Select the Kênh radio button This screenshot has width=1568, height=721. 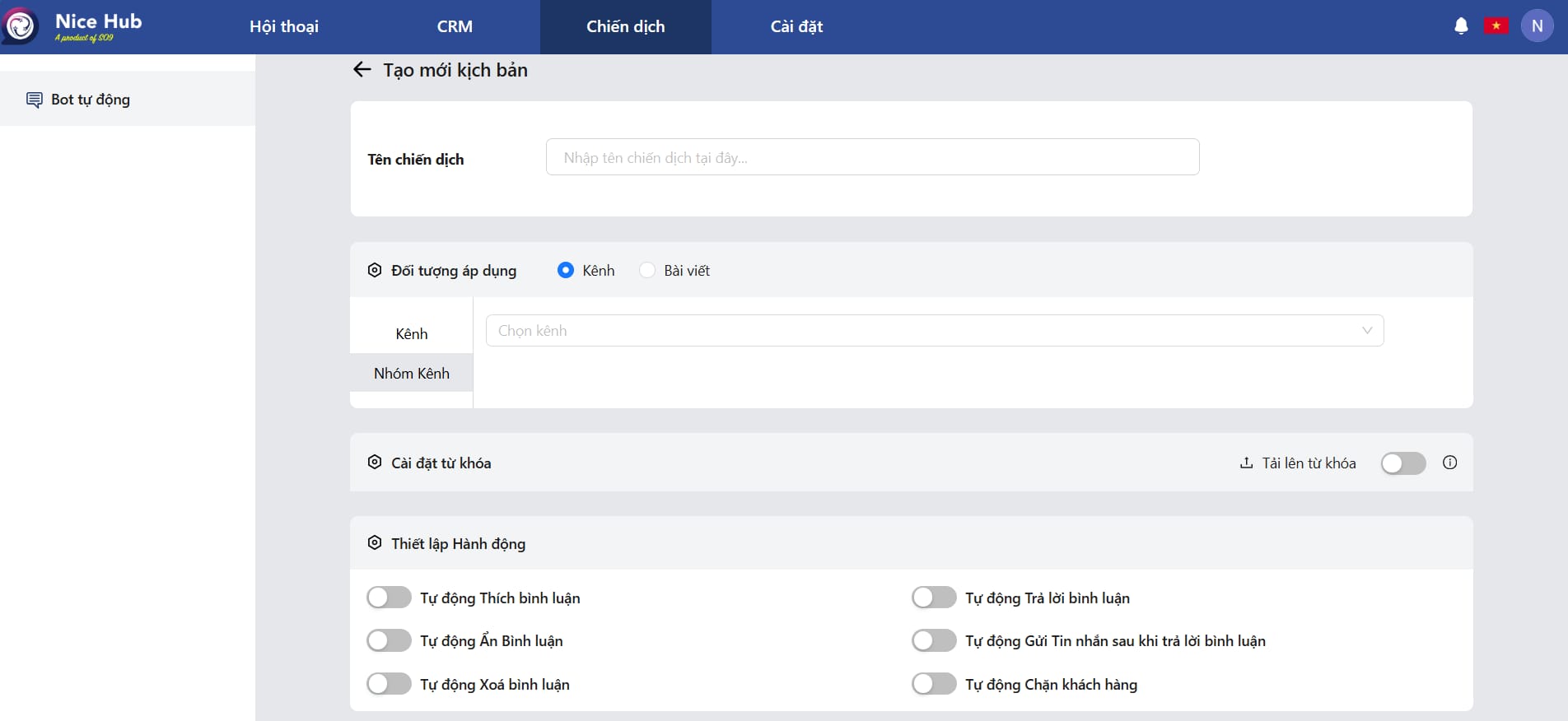(565, 270)
